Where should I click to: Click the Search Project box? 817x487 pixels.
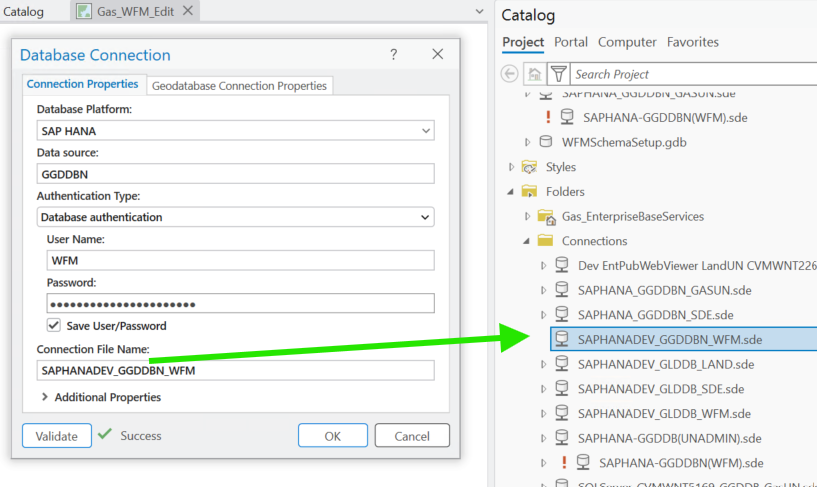point(694,74)
